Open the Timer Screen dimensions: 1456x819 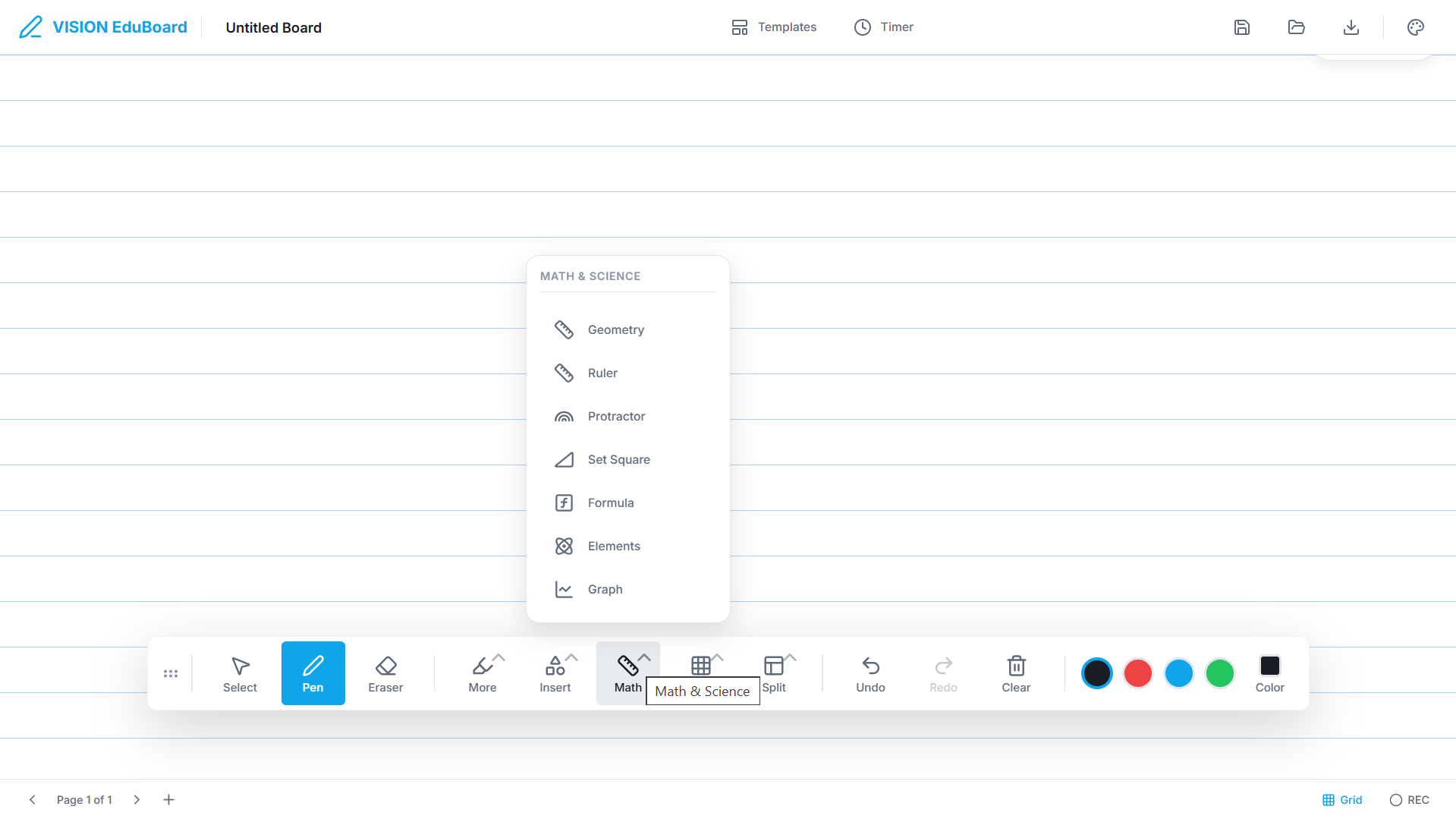click(884, 27)
